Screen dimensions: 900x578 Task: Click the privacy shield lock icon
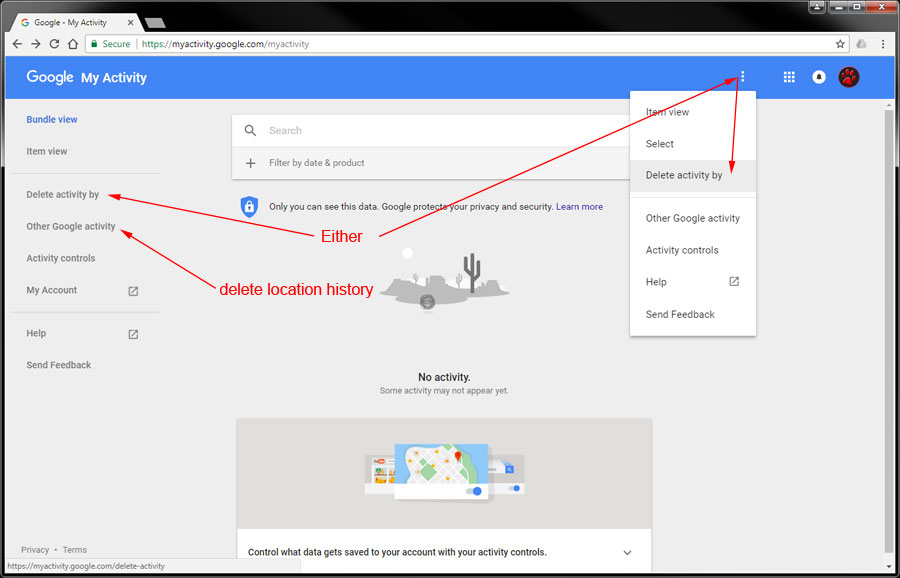coord(249,207)
